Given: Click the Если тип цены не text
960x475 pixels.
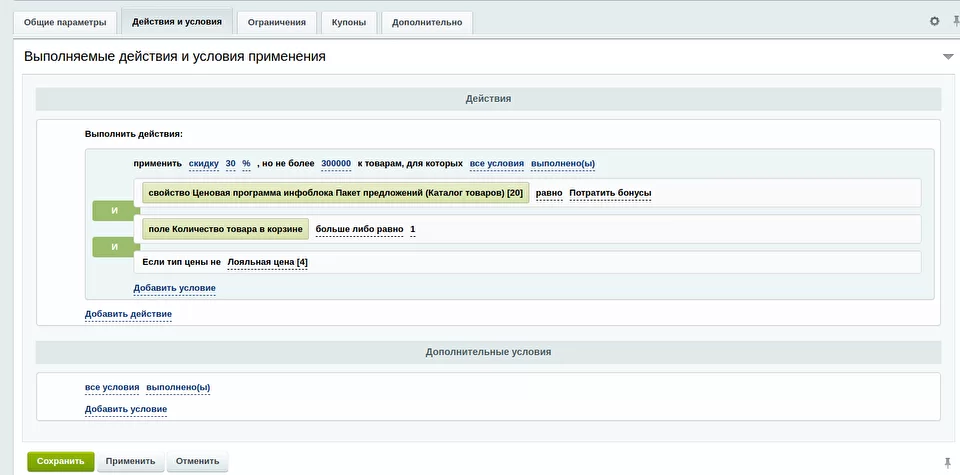Looking at the screenshot, I should click(x=181, y=263).
